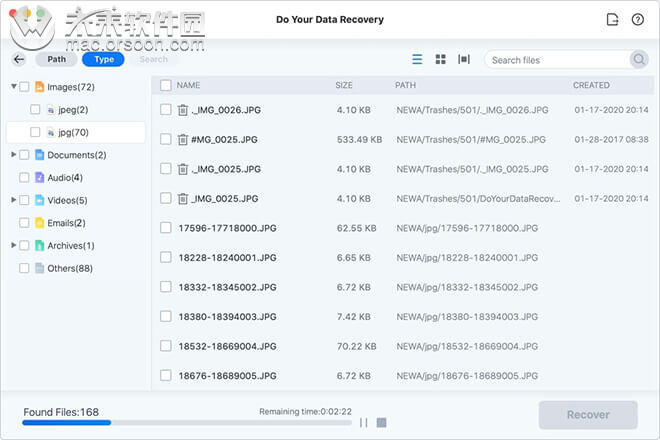Select file 18228-18240001.JPG
The width and height of the screenshot is (660, 440).
(227, 258)
